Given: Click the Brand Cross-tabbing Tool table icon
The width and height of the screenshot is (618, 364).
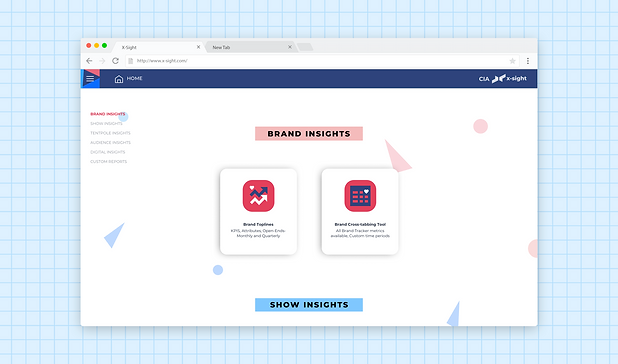Looking at the screenshot, I should click(x=360, y=196).
